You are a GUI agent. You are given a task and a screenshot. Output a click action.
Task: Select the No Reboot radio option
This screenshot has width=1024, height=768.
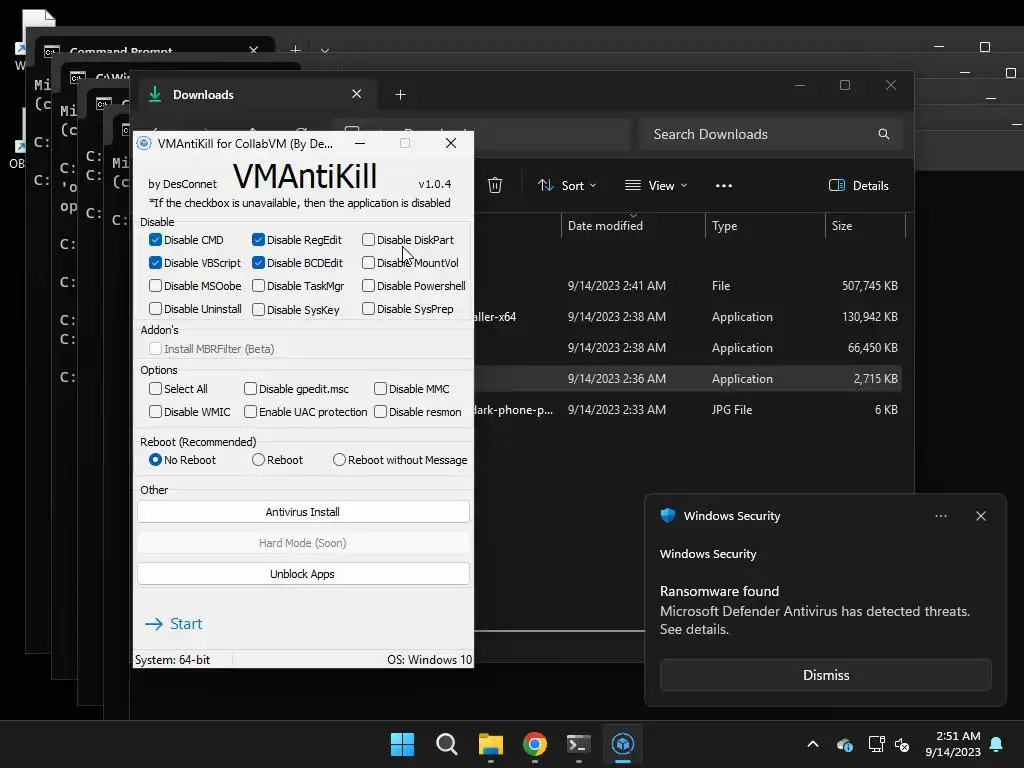point(155,460)
